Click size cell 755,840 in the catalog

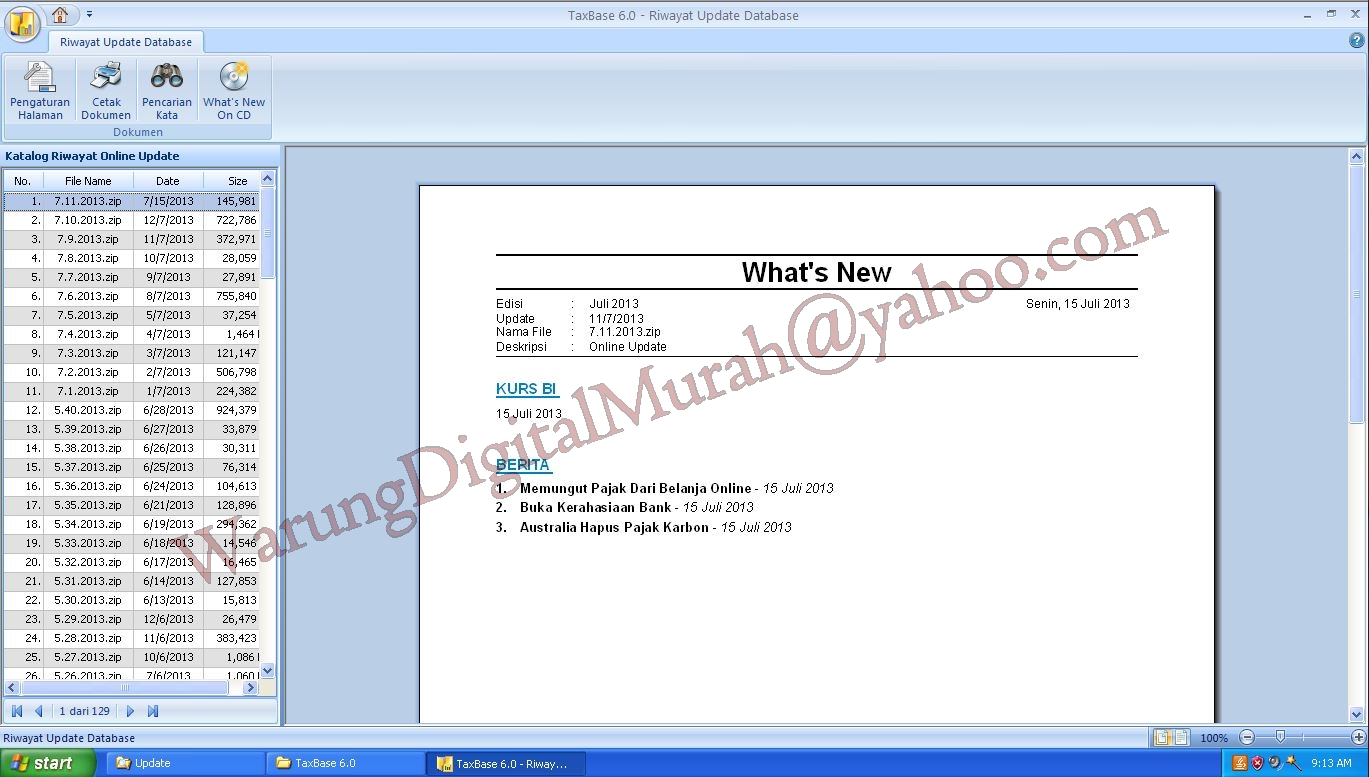(231, 296)
